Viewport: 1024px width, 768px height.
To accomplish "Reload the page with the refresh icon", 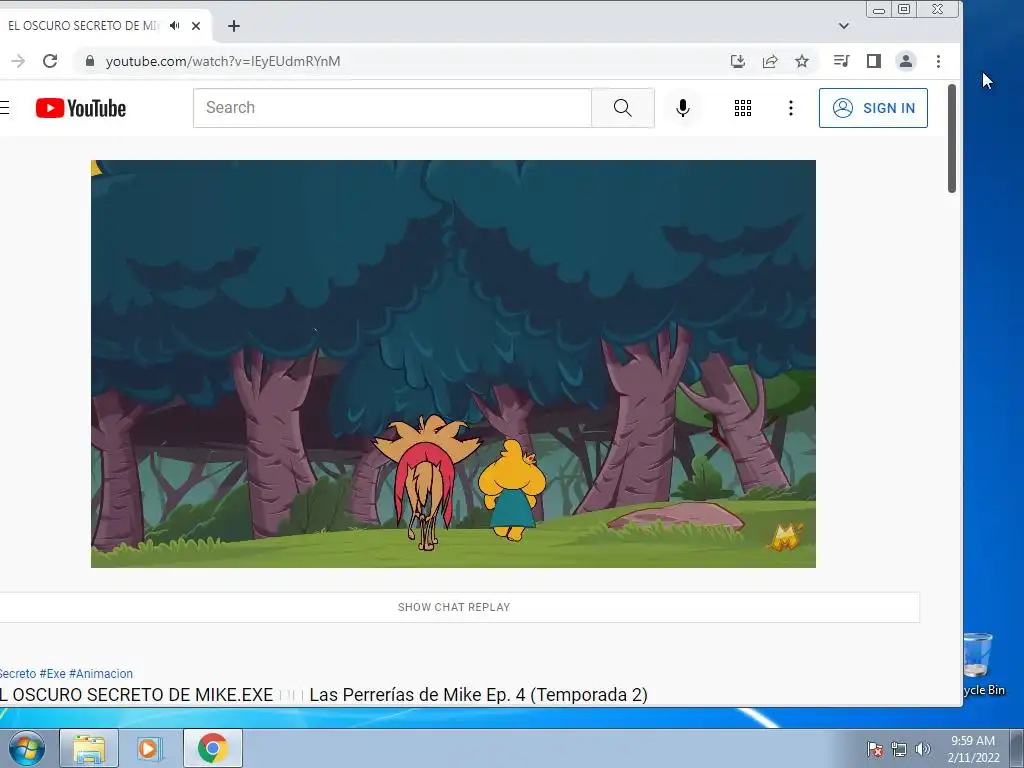I will coord(50,61).
